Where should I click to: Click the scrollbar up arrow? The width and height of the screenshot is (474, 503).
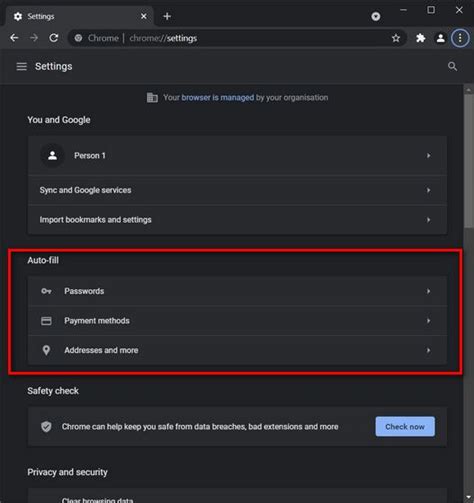[469, 90]
